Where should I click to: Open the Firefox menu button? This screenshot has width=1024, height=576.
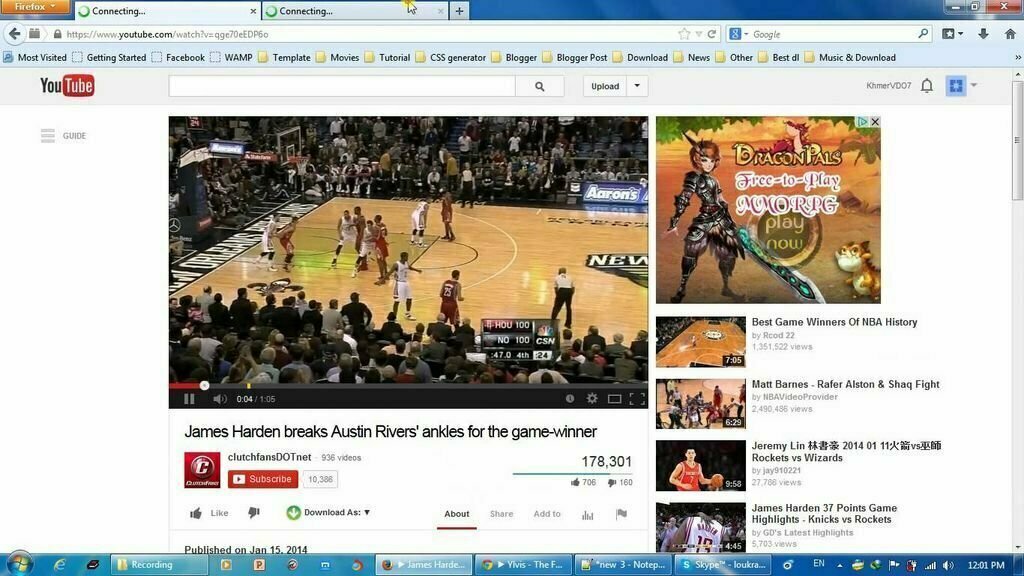click(34, 7)
